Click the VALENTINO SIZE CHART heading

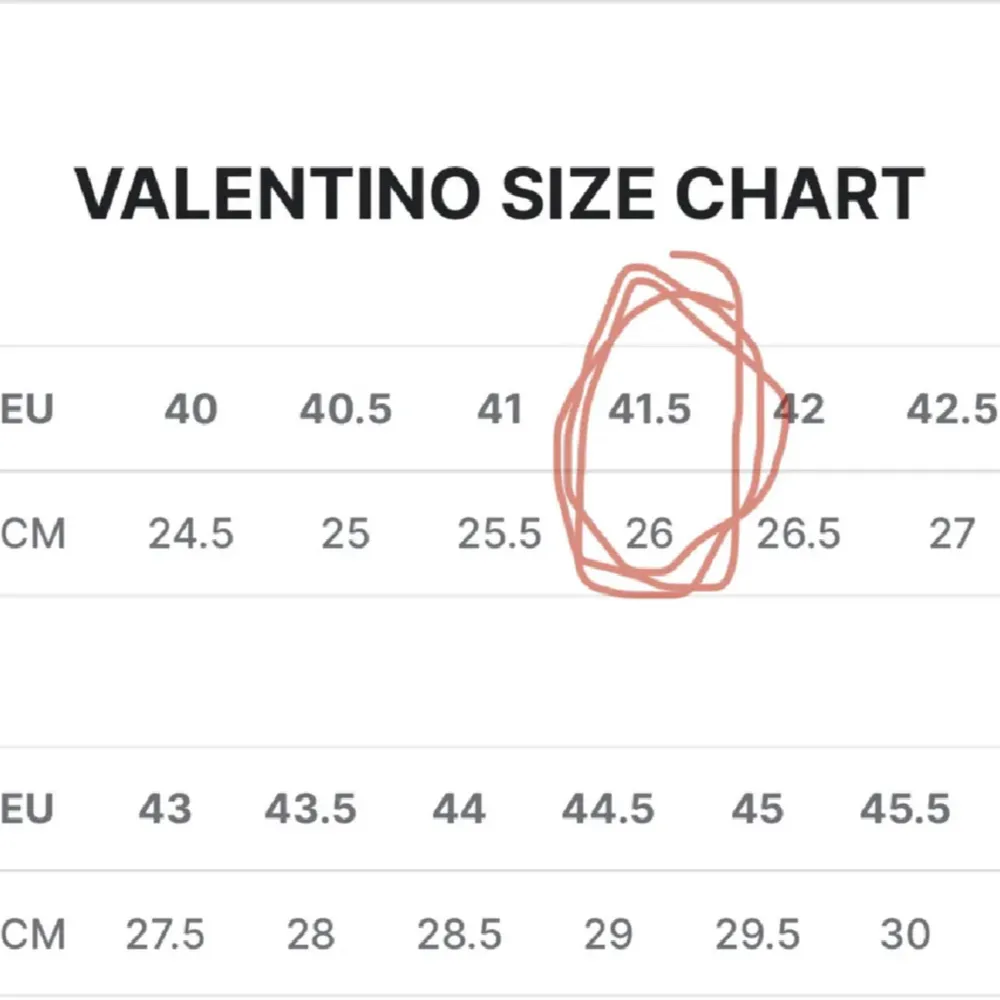click(499, 194)
